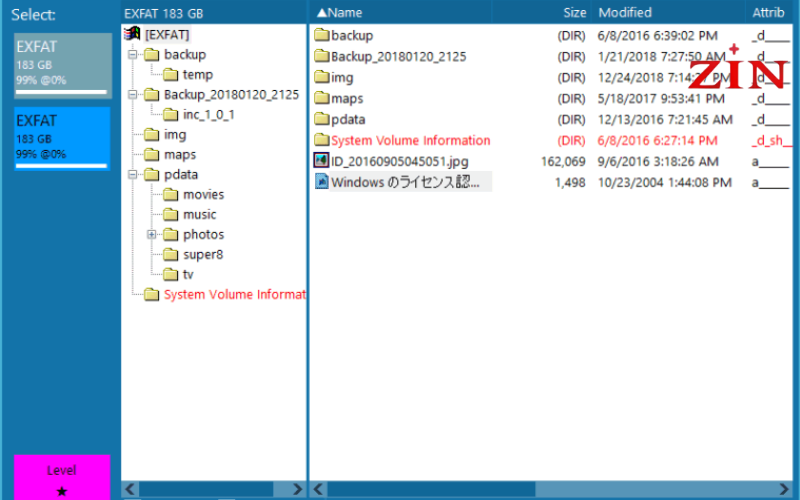Image resolution: width=800 pixels, height=500 pixels.
Task: Select the inc_1_0_1 folder icon in tree
Action: pyautogui.click(x=170, y=115)
